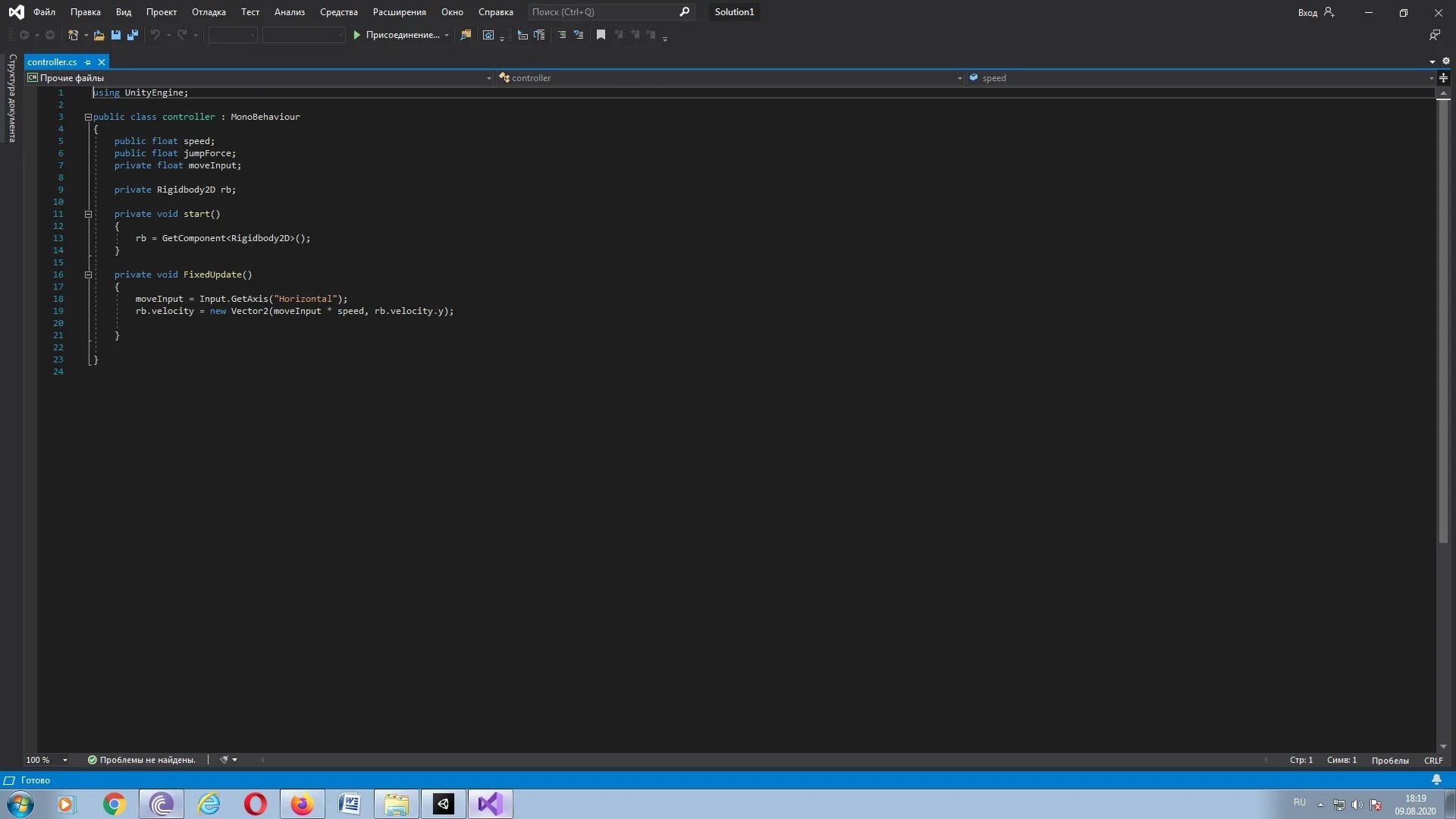
Task: Open the 100 % zoom dropdown
Action: point(65,760)
